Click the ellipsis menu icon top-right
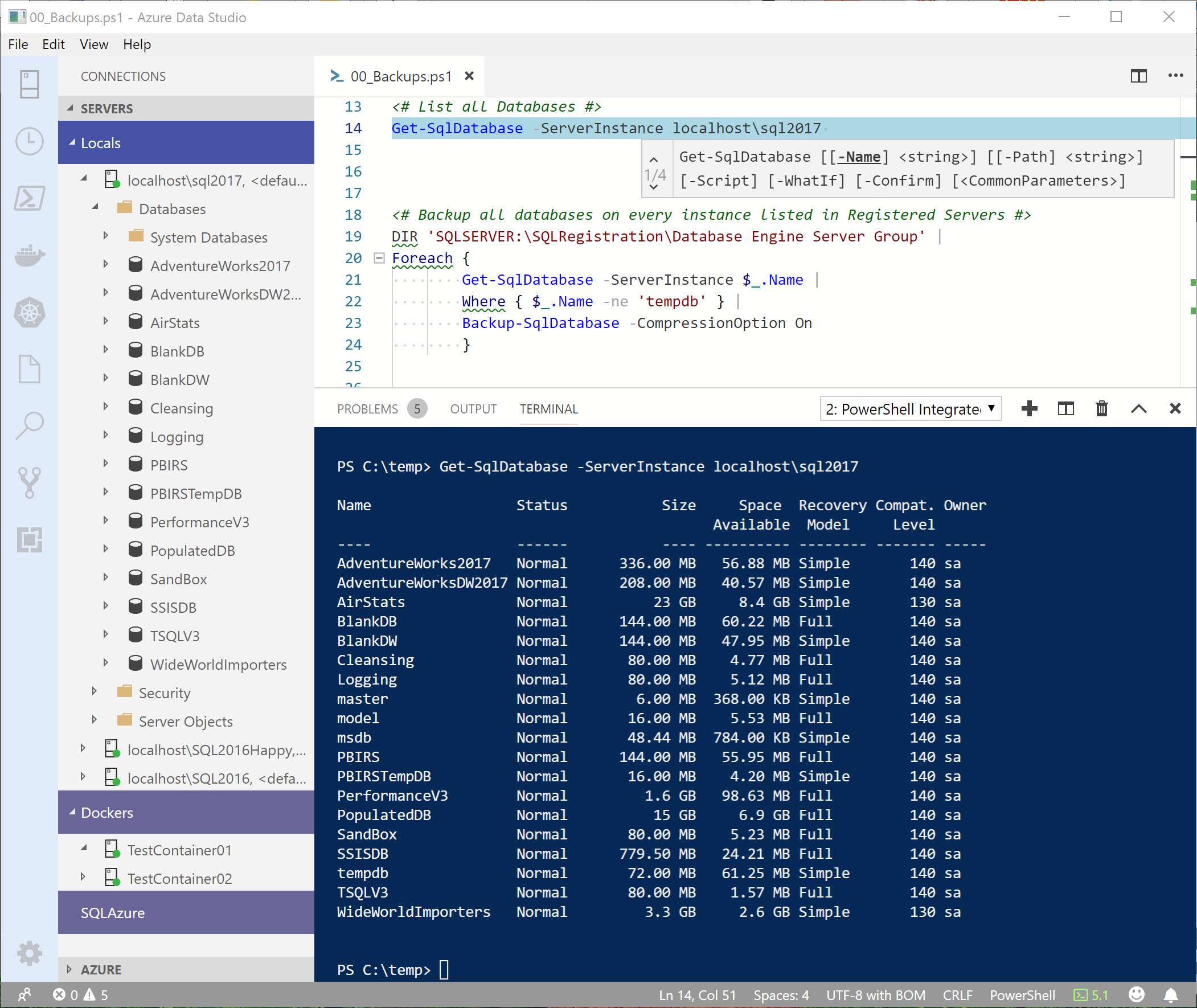This screenshot has height=1008, width=1197. pos(1176,75)
